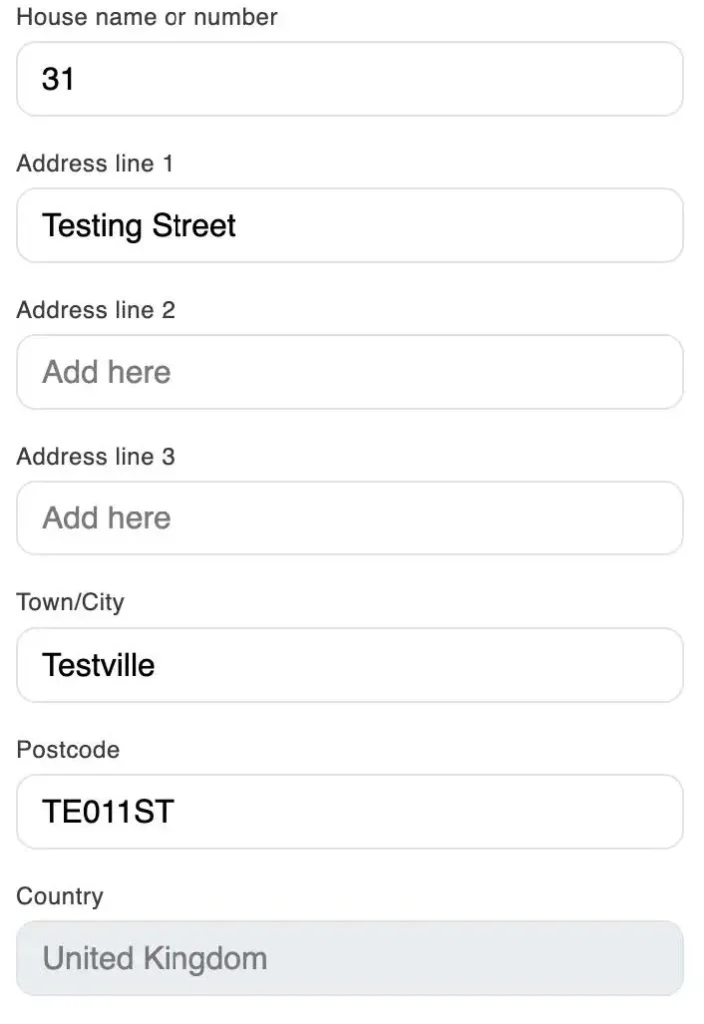This screenshot has height=1024, width=704.
Task: Click the Address line 3 field
Action: click(x=350, y=517)
